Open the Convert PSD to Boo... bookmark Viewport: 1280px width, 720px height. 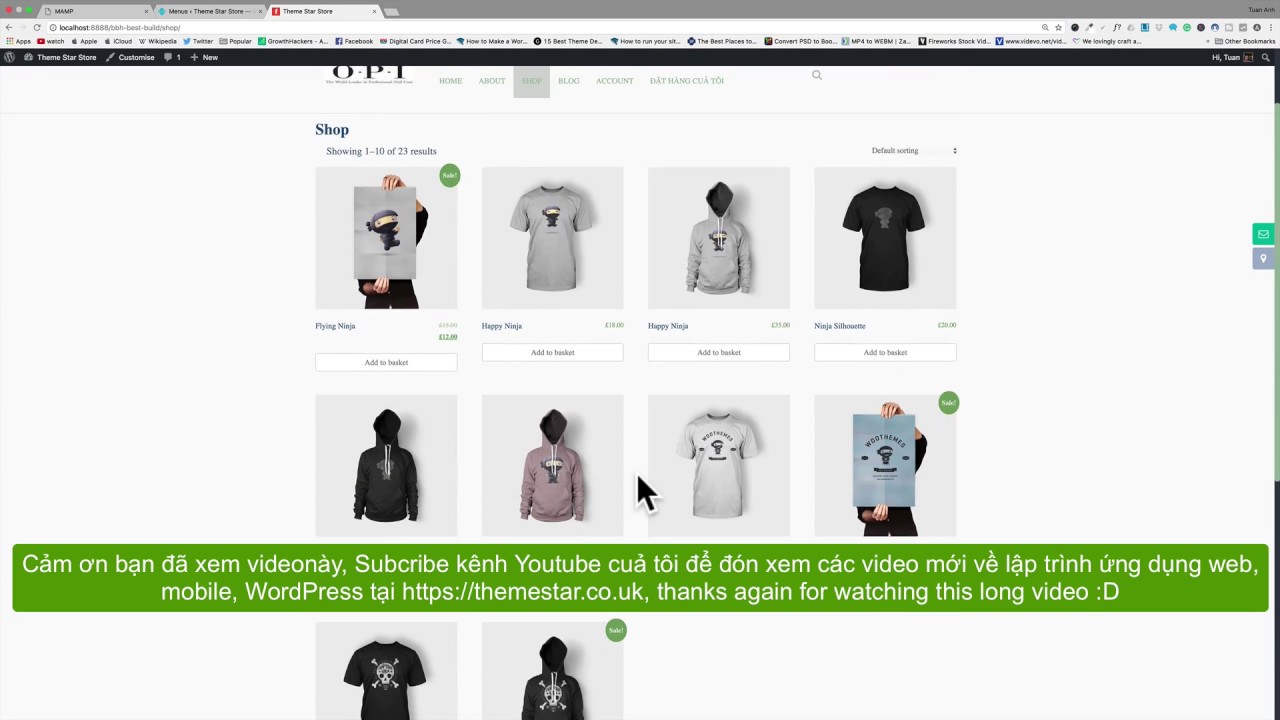click(x=800, y=41)
